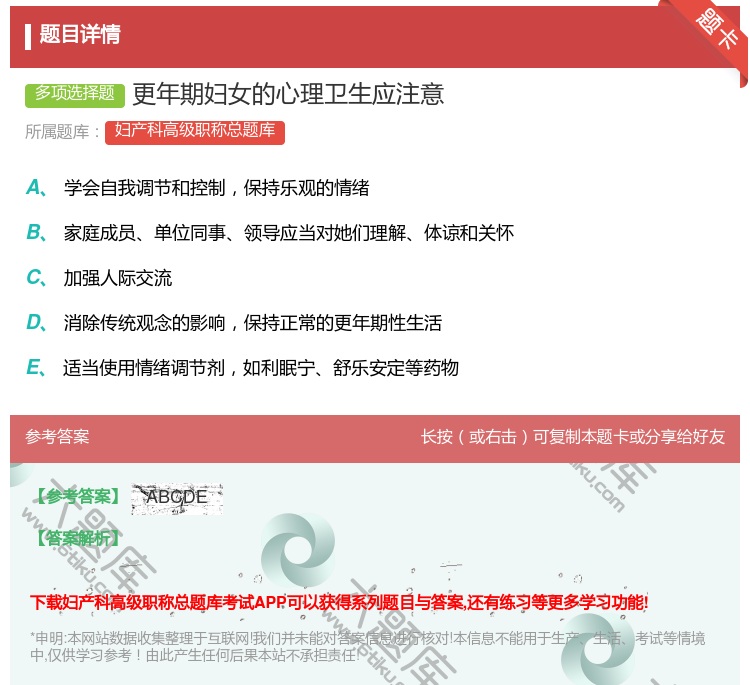The image size is (750, 685).
Task: Select option A 学会自我调节和控制
Action: [x=217, y=188]
